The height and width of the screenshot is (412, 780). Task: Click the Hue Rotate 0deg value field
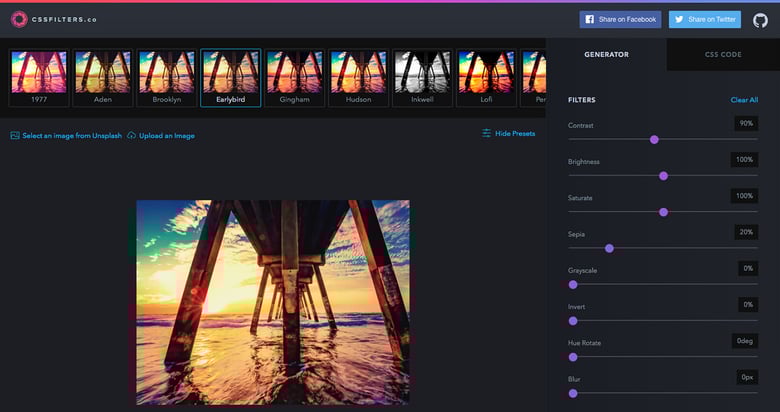pyautogui.click(x=745, y=341)
